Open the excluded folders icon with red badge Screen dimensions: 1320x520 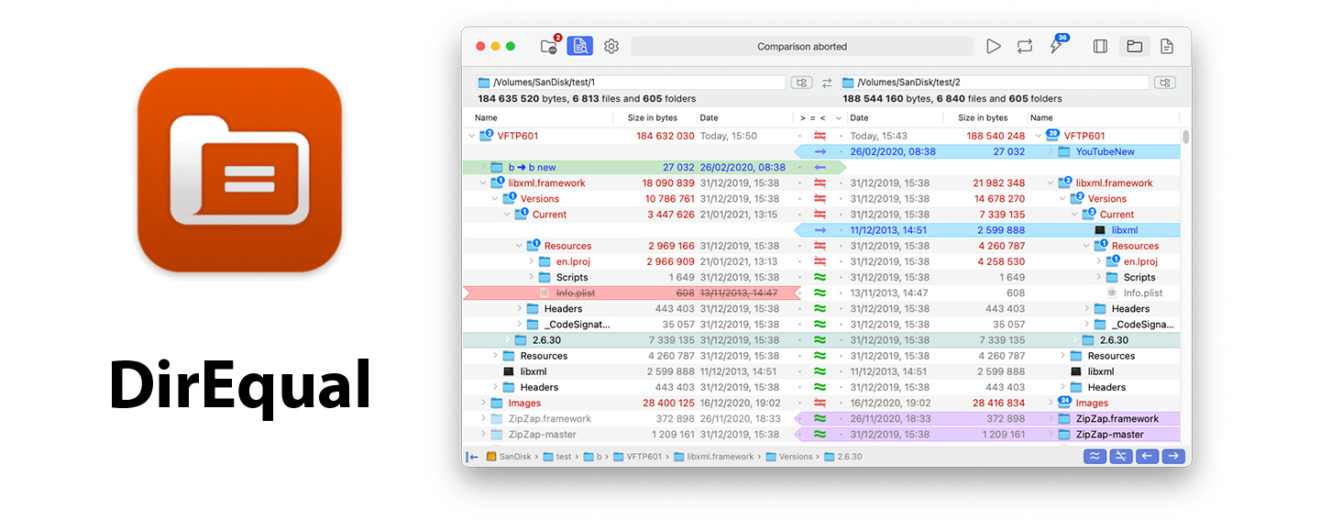pos(549,46)
